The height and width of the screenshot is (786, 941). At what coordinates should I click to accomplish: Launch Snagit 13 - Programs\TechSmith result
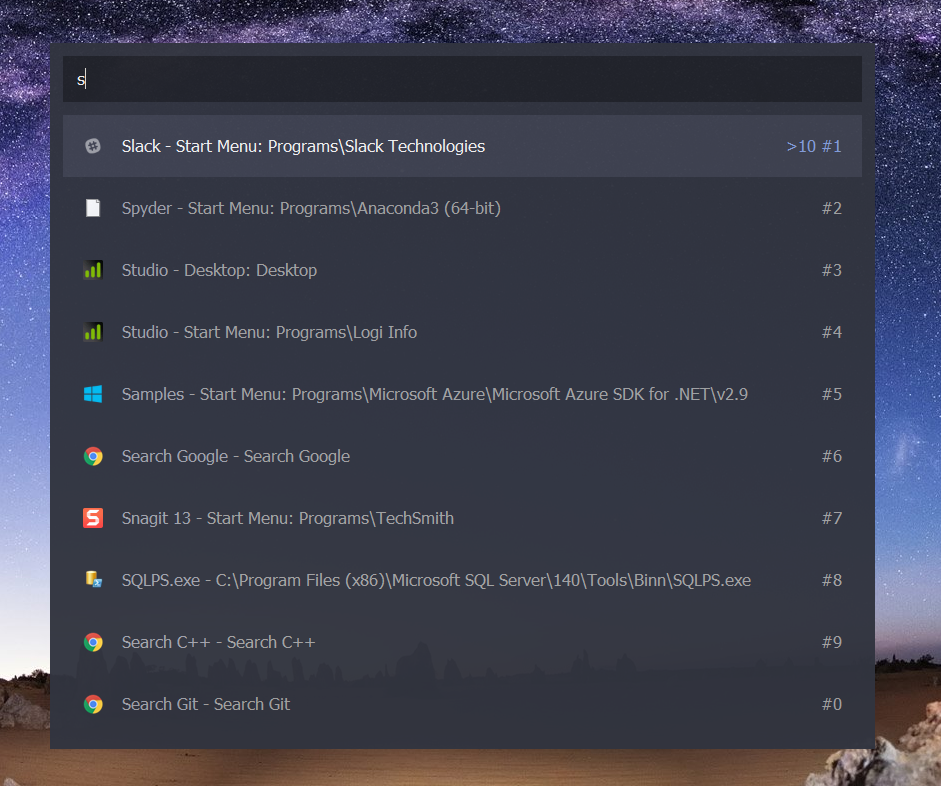click(462, 518)
